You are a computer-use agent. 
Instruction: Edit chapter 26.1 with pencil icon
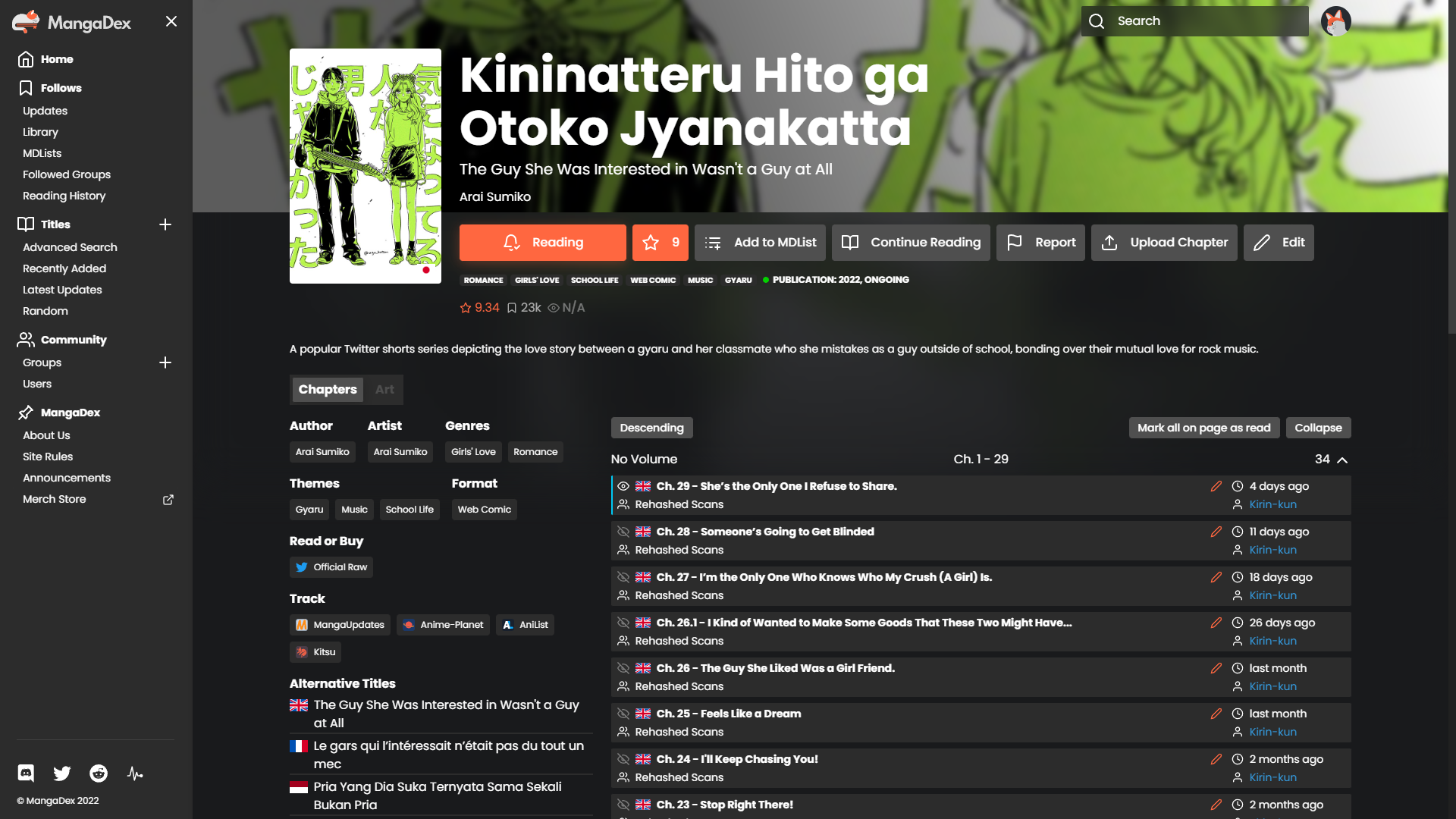(x=1216, y=623)
